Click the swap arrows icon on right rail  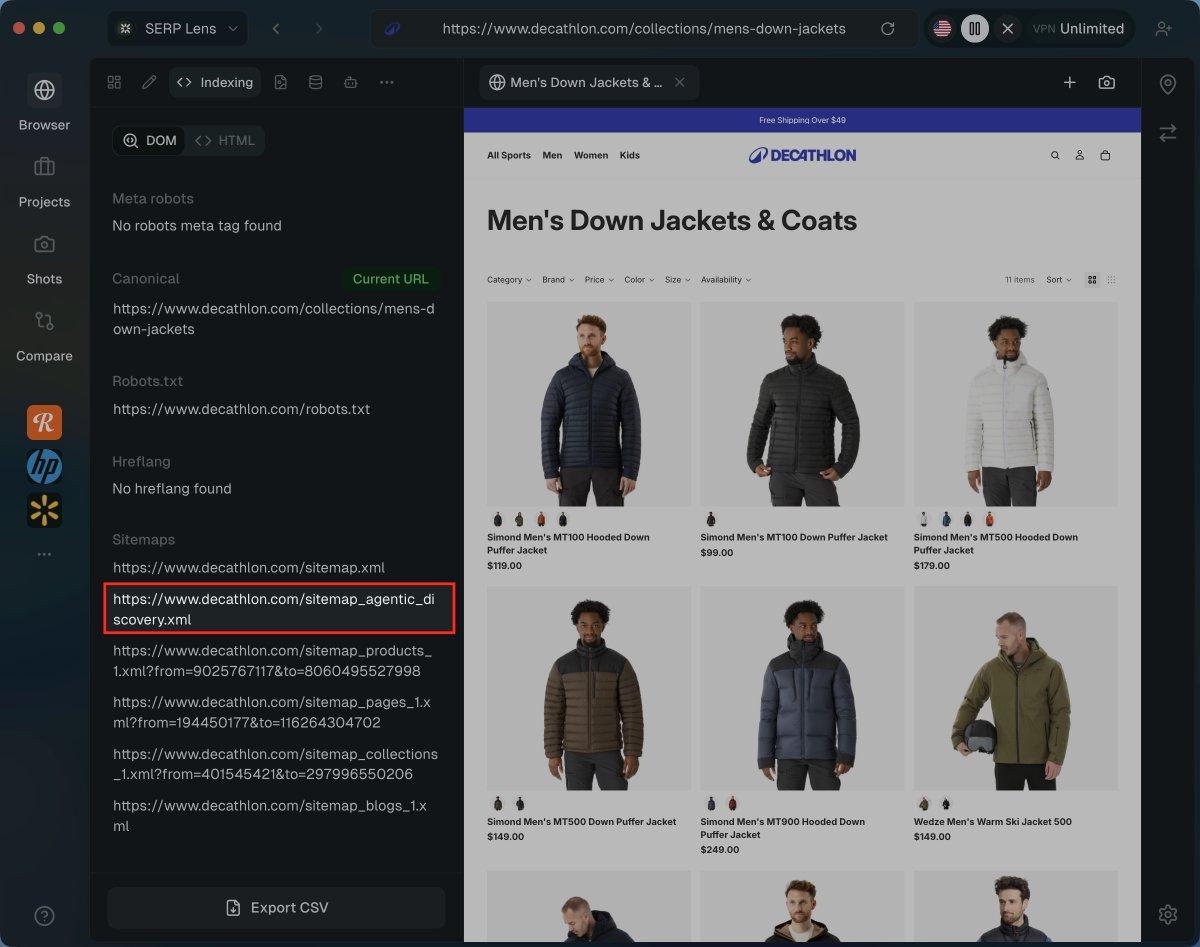(1167, 132)
